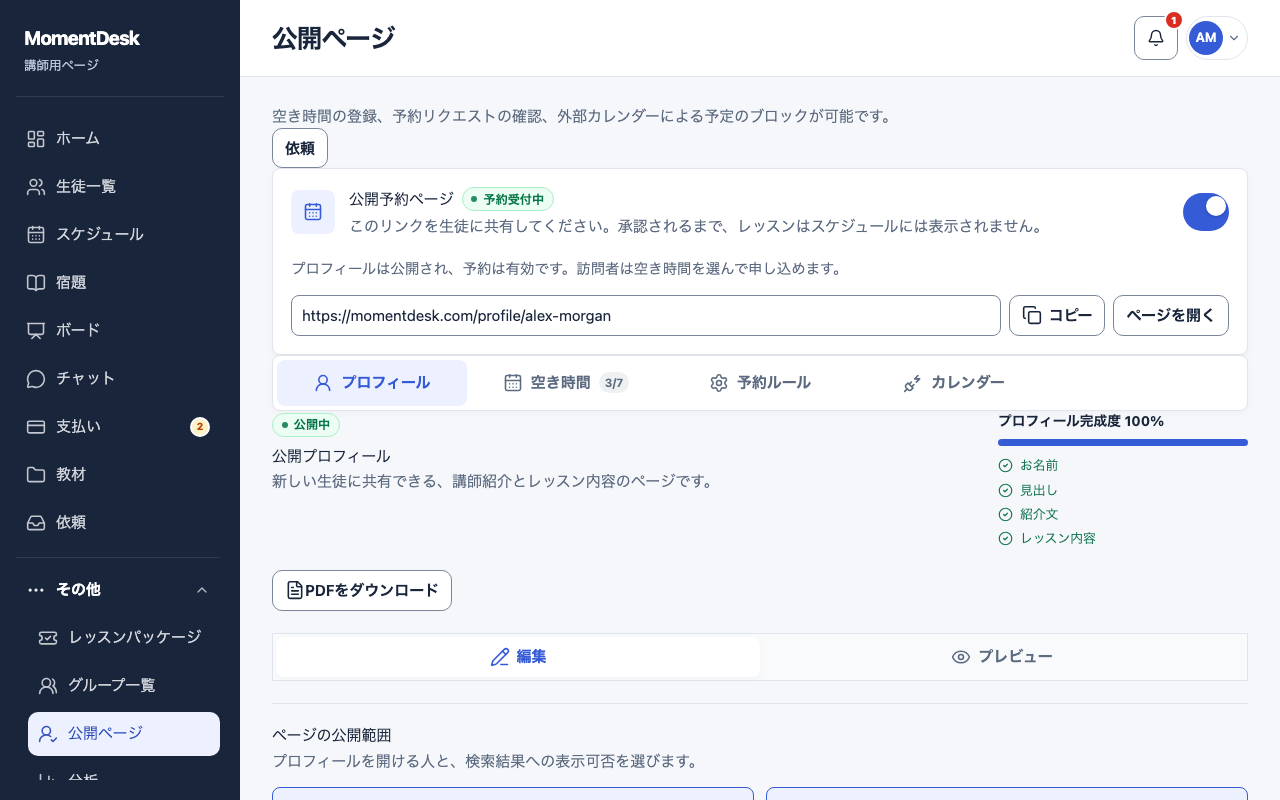Screen dimensions: 1280x800
Task: Click the 3/7 badge on 空き時間
Action: point(614,383)
